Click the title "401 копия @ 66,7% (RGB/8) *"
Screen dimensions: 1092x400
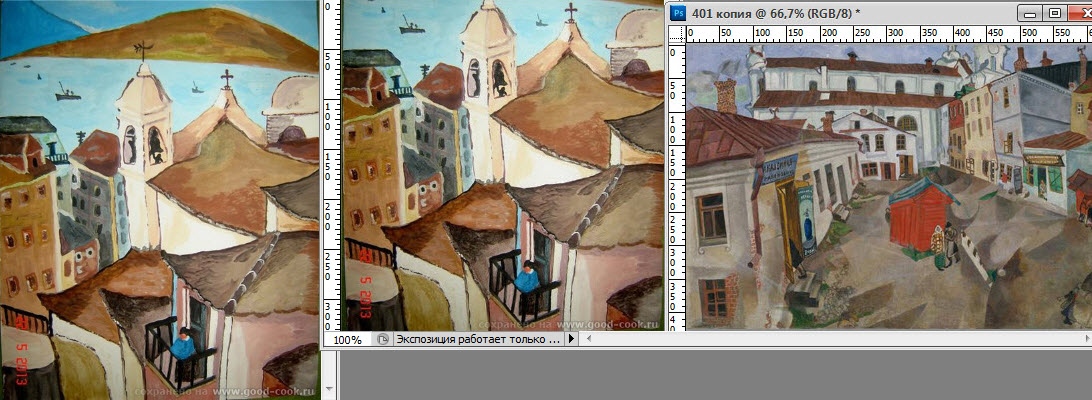coord(777,13)
